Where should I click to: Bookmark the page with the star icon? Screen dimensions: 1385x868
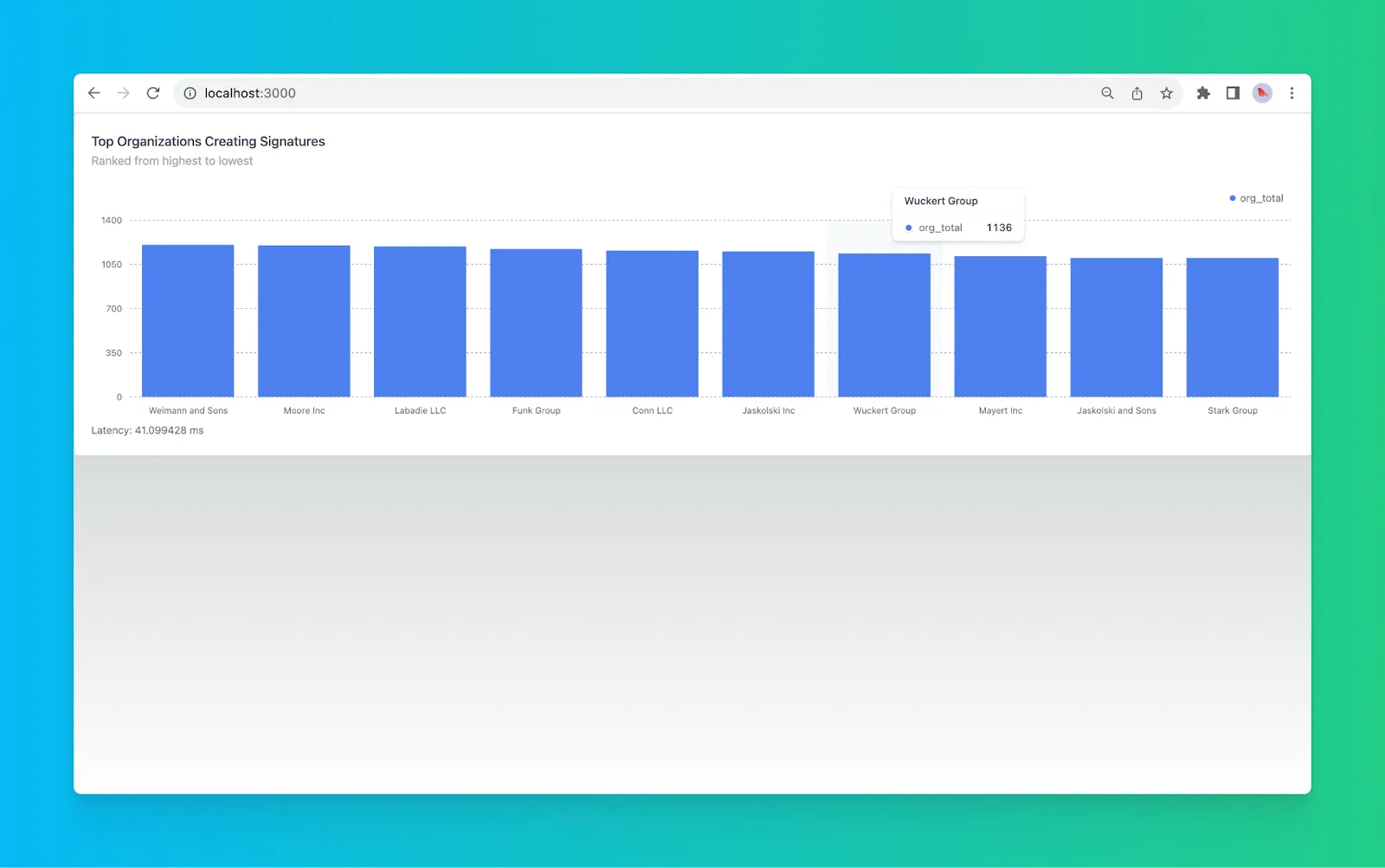(1166, 93)
